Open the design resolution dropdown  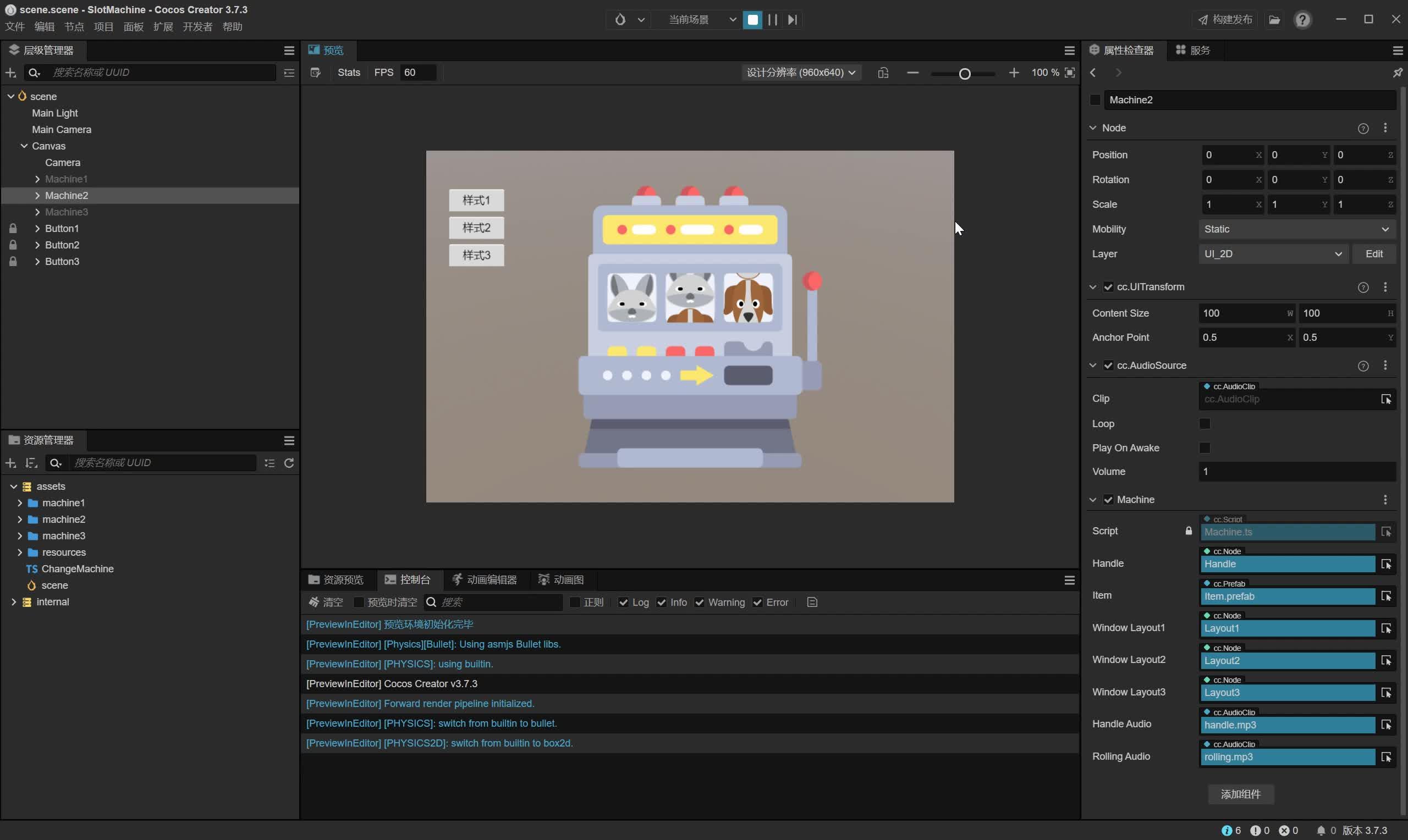coord(801,73)
